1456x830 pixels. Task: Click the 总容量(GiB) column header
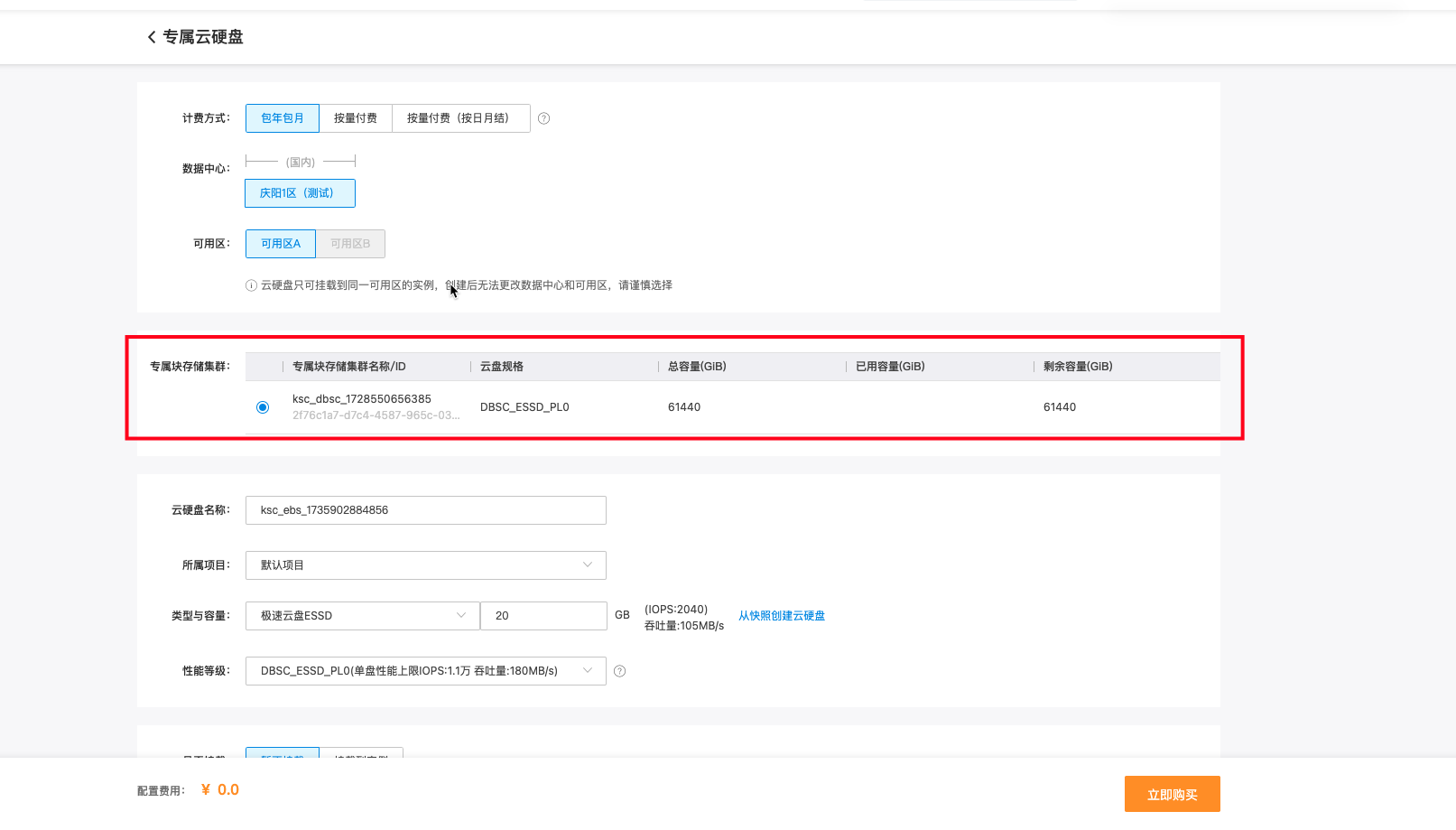coord(697,367)
